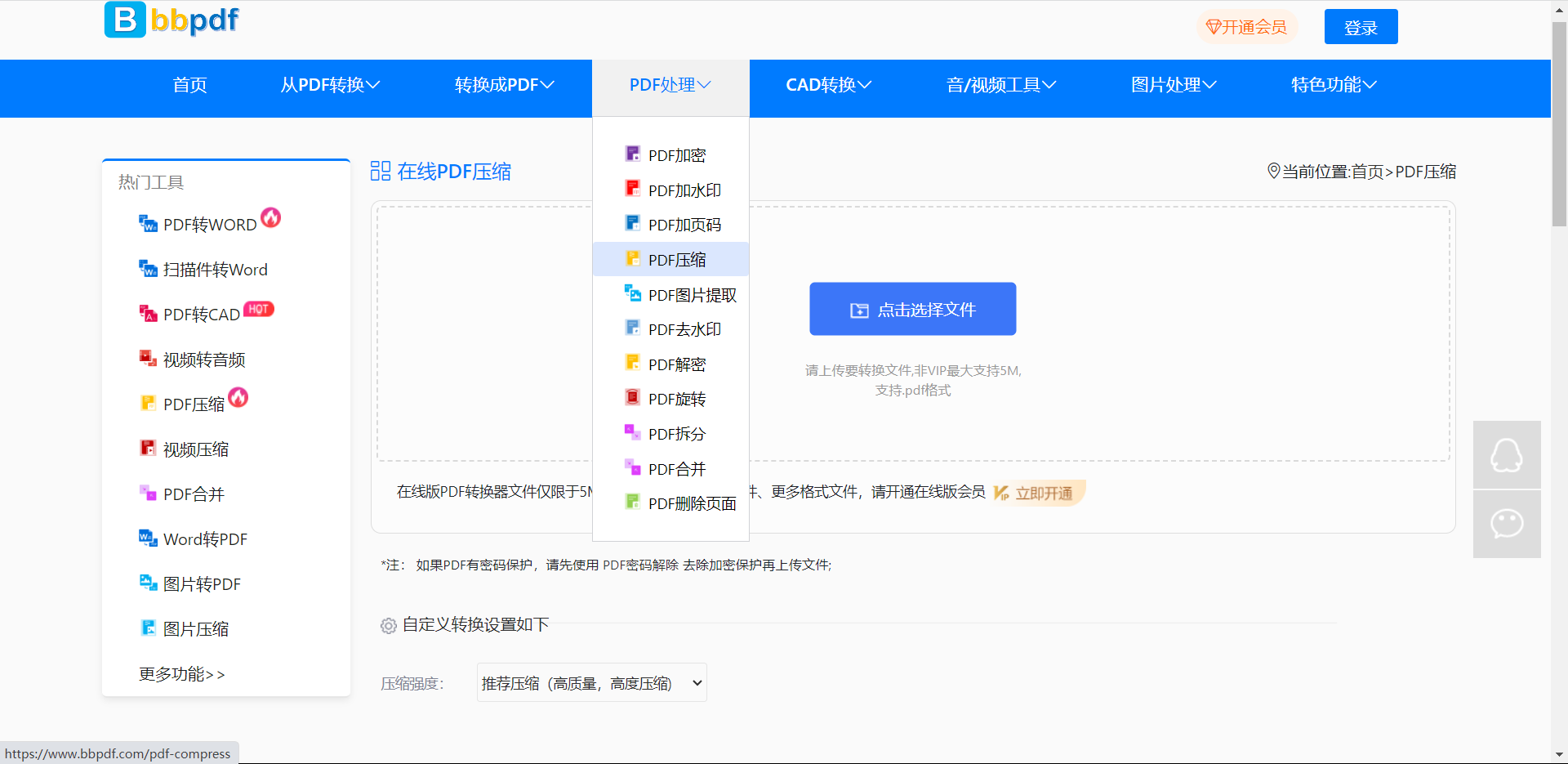Click the vertical page scrollbar thumb
The height and width of the screenshot is (764, 1568).
tap(1559, 123)
